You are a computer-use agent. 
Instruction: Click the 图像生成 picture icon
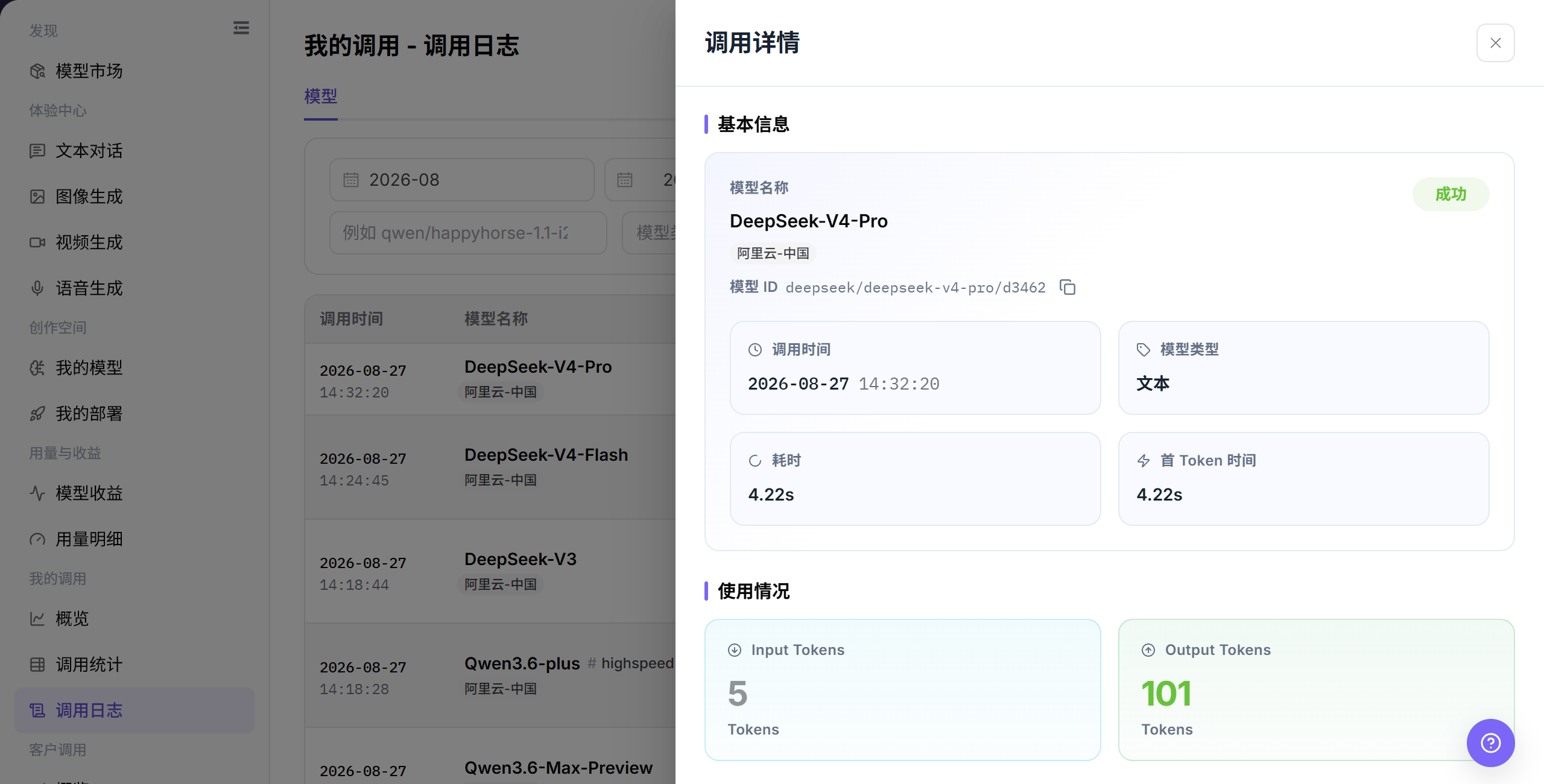point(37,197)
